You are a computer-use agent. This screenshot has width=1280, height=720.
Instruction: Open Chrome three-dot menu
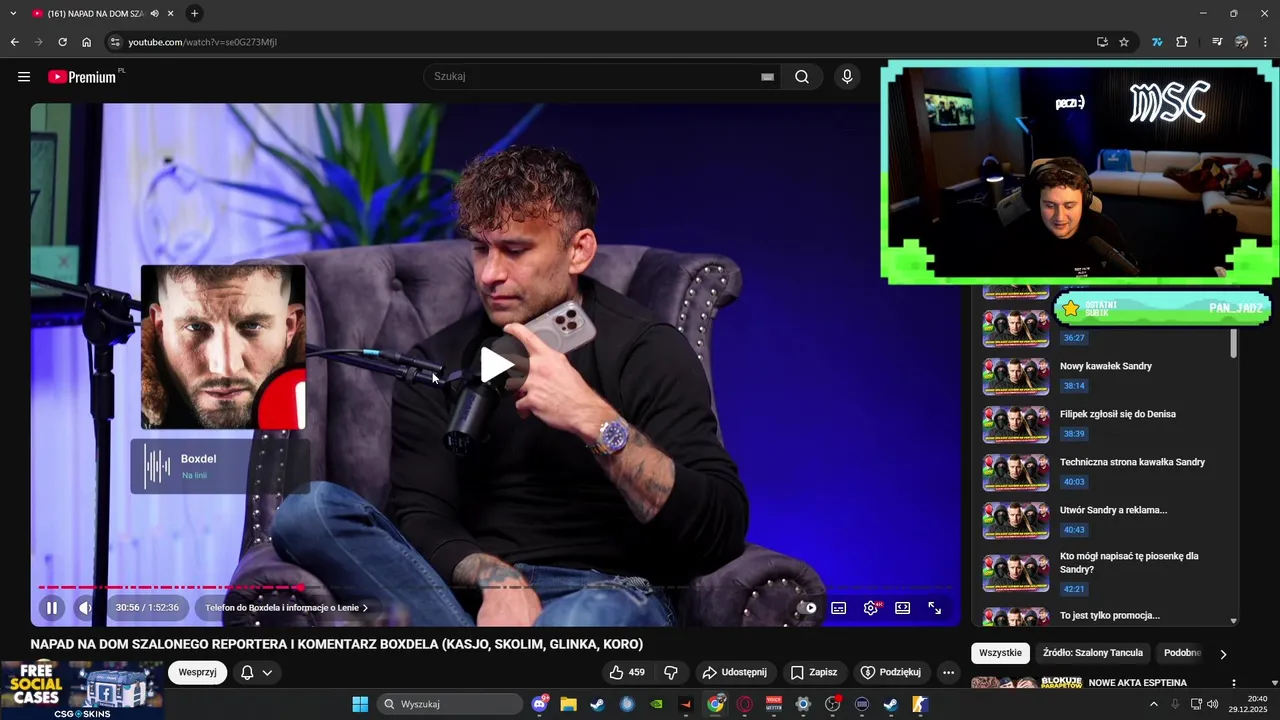pyautogui.click(x=1266, y=42)
